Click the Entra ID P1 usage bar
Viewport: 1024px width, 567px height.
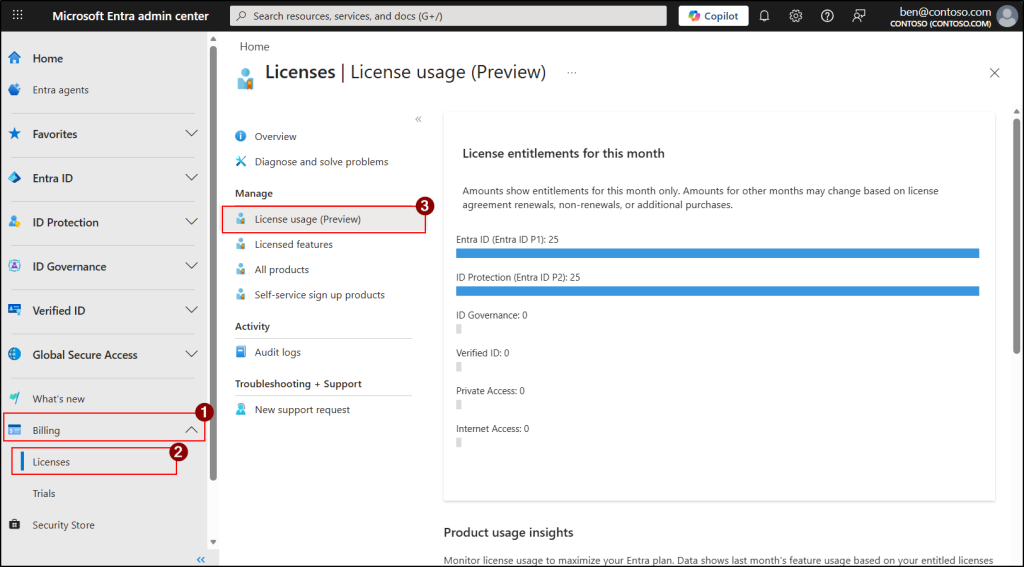point(717,253)
